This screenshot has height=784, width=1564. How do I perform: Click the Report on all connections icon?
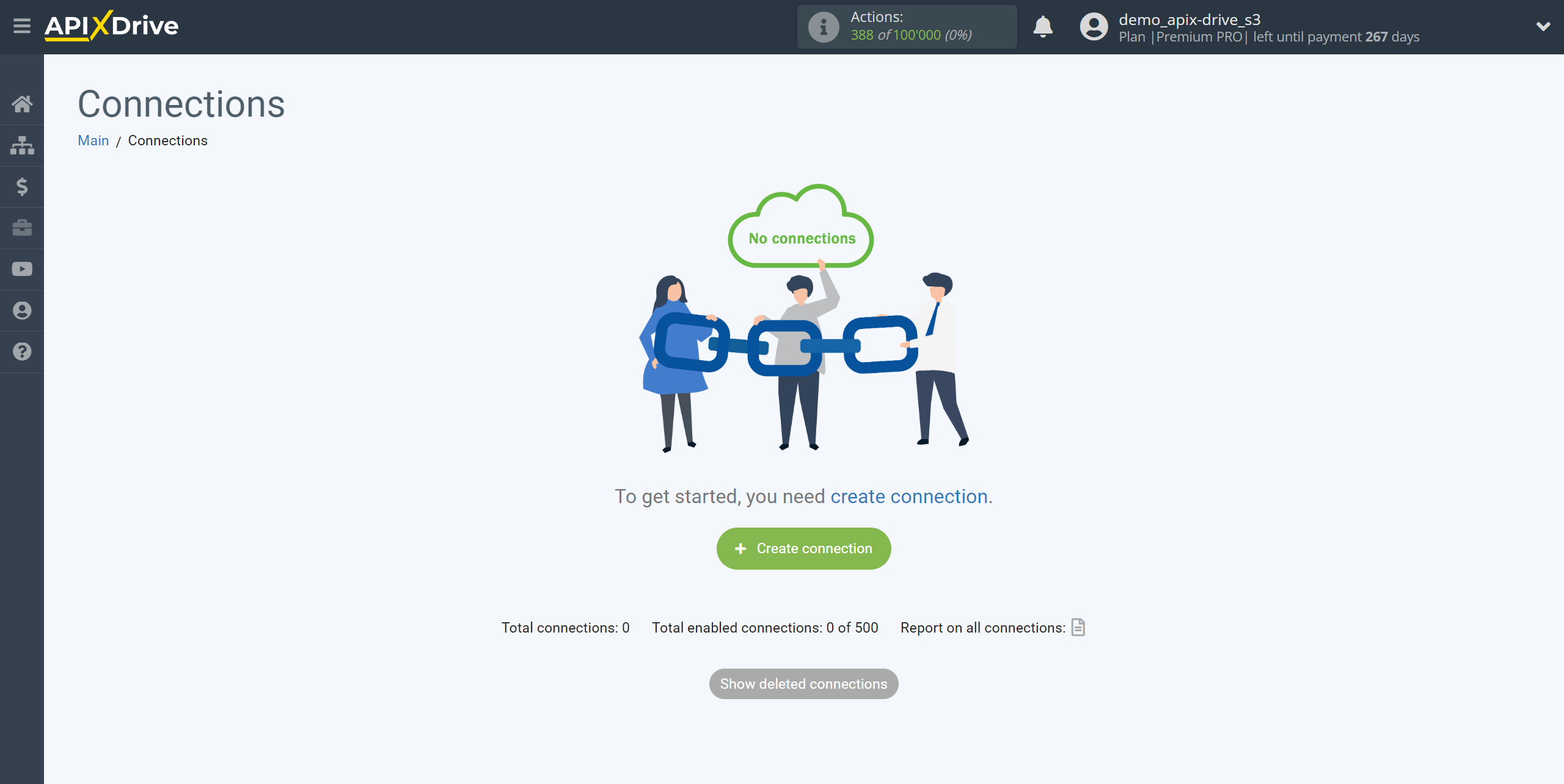pyautogui.click(x=1079, y=627)
